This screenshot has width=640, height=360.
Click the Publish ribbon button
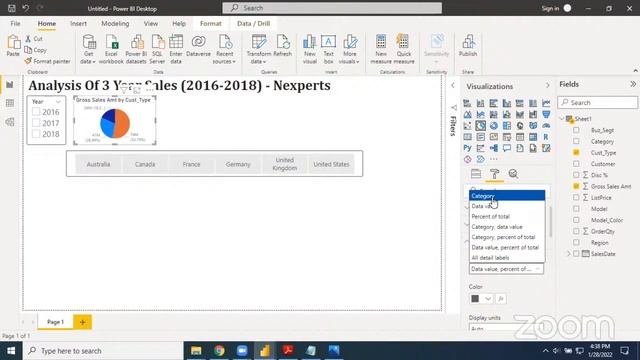pyautogui.click(x=468, y=46)
